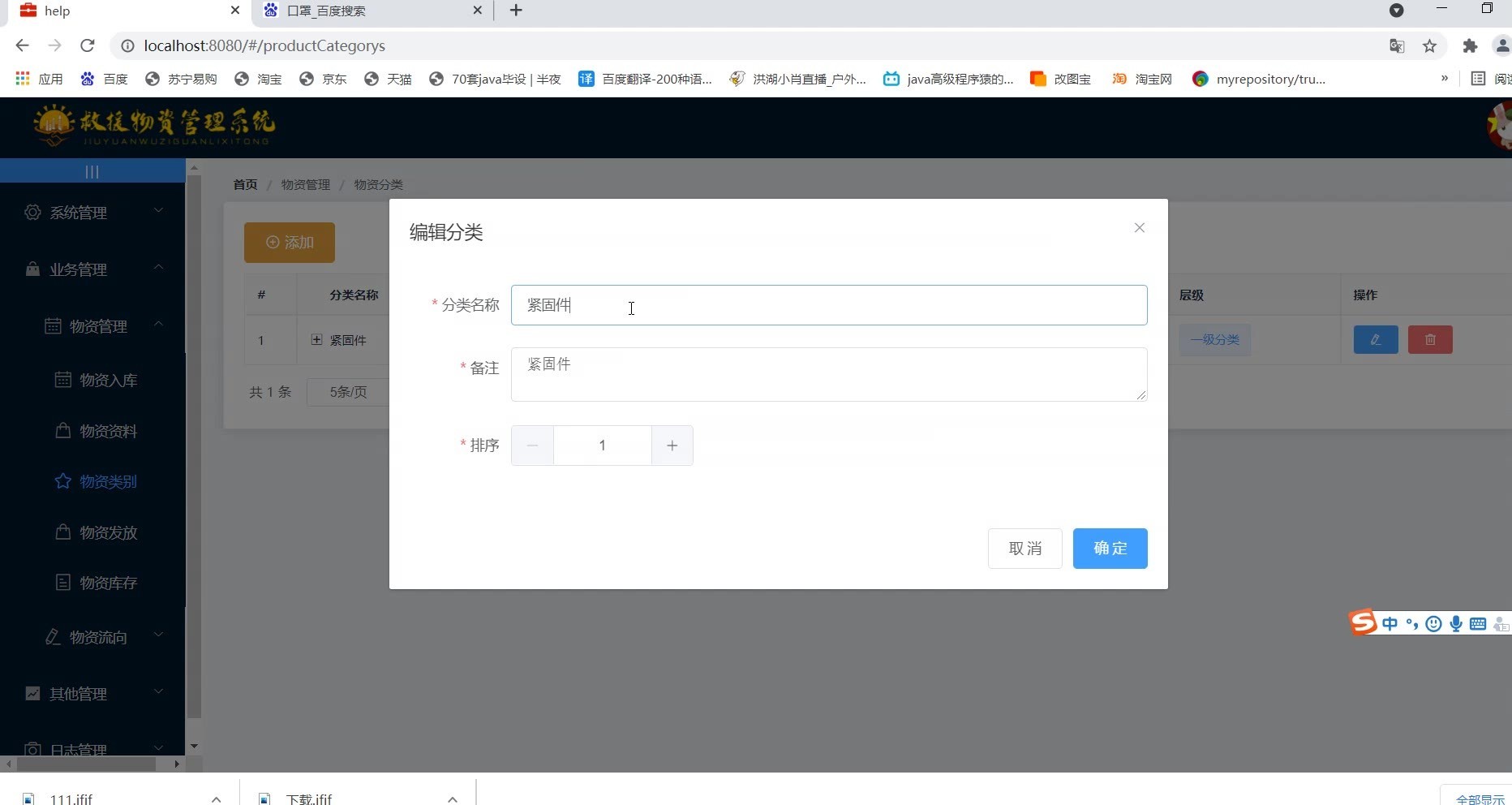Show more bookmarks with the chevron
1512x805 pixels.
pyautogui.click(x=1444, y=79)
